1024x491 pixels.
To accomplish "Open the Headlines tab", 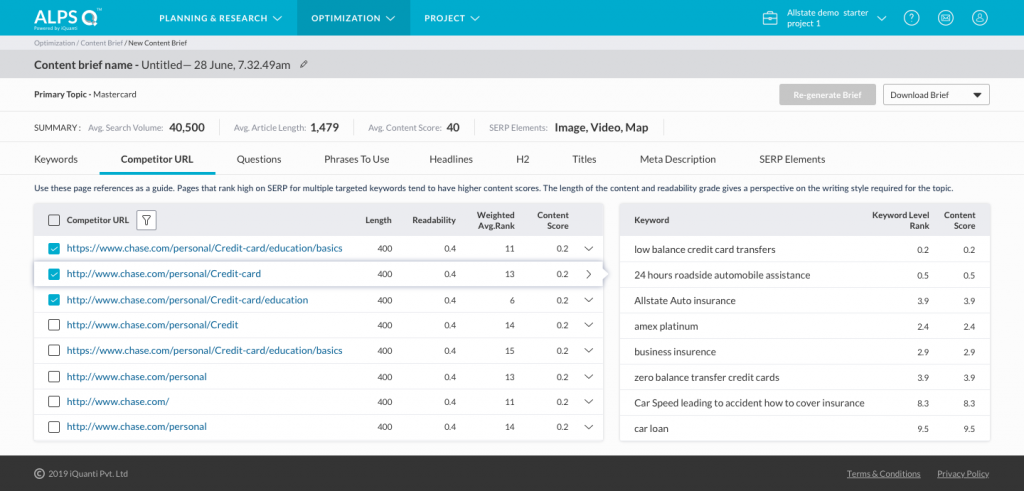I will (451, 159).
